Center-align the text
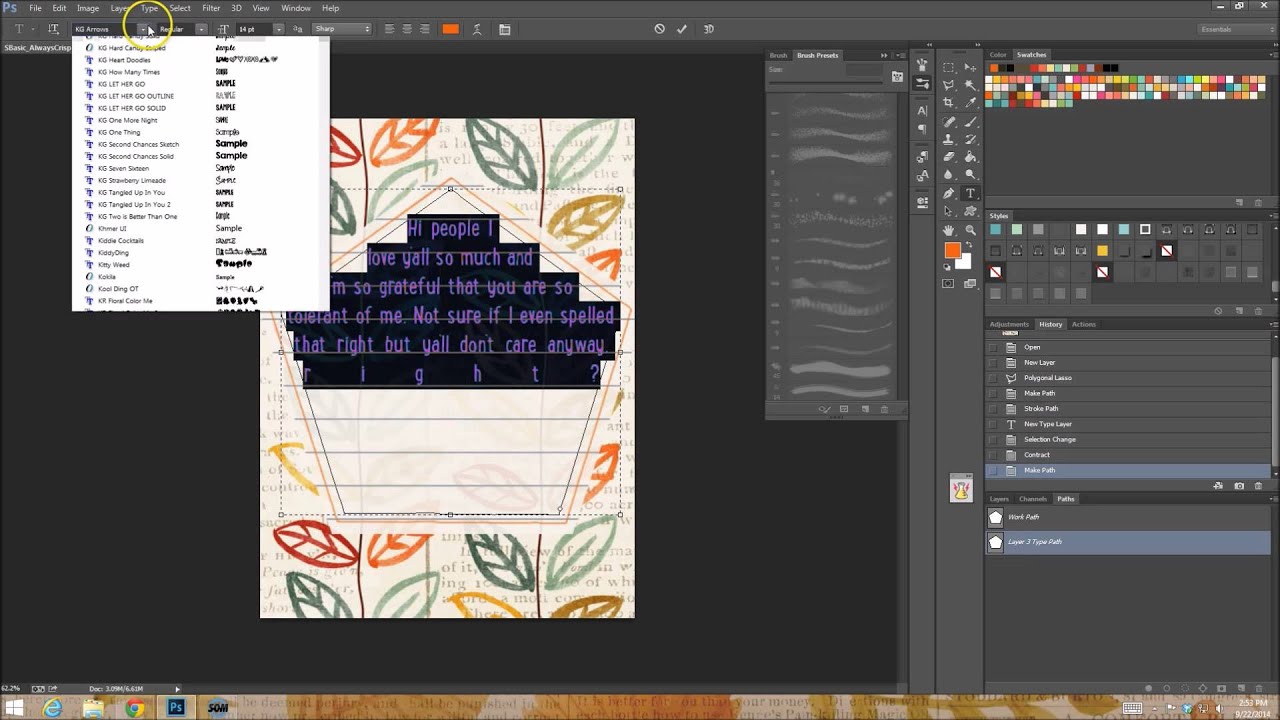 pos(407,29)
